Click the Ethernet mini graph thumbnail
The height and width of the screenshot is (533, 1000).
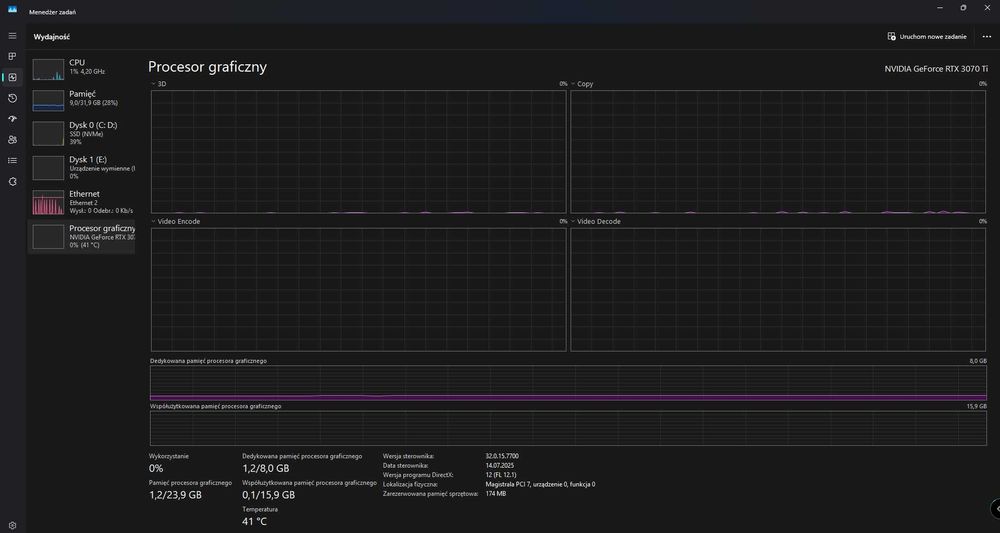click(48, 203)
